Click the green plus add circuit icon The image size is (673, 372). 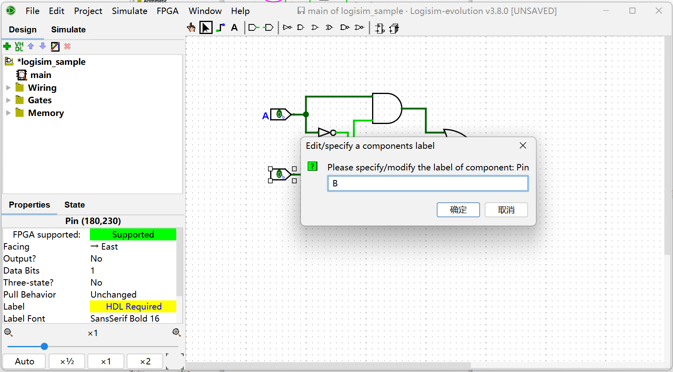point(7,46)
